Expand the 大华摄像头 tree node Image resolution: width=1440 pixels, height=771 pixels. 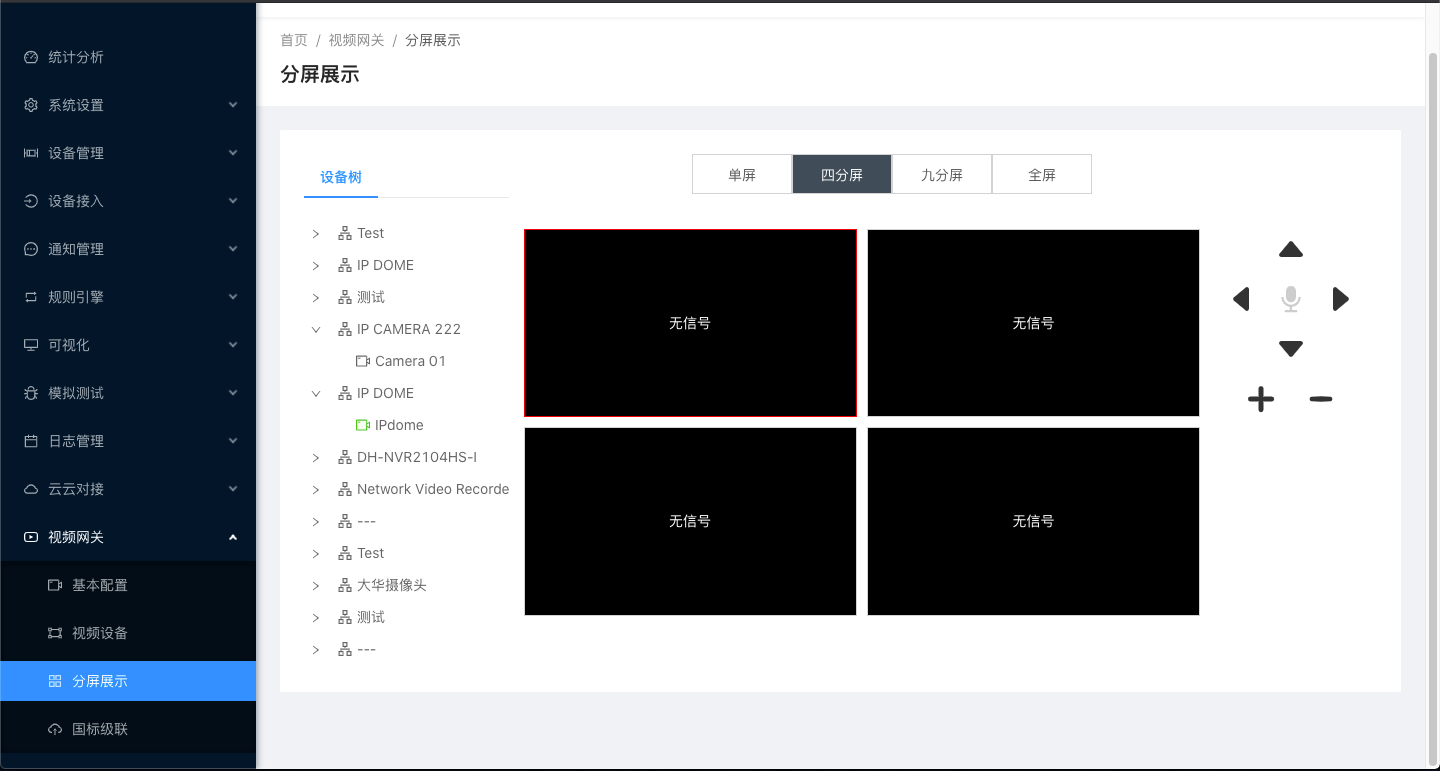point(316,585)
